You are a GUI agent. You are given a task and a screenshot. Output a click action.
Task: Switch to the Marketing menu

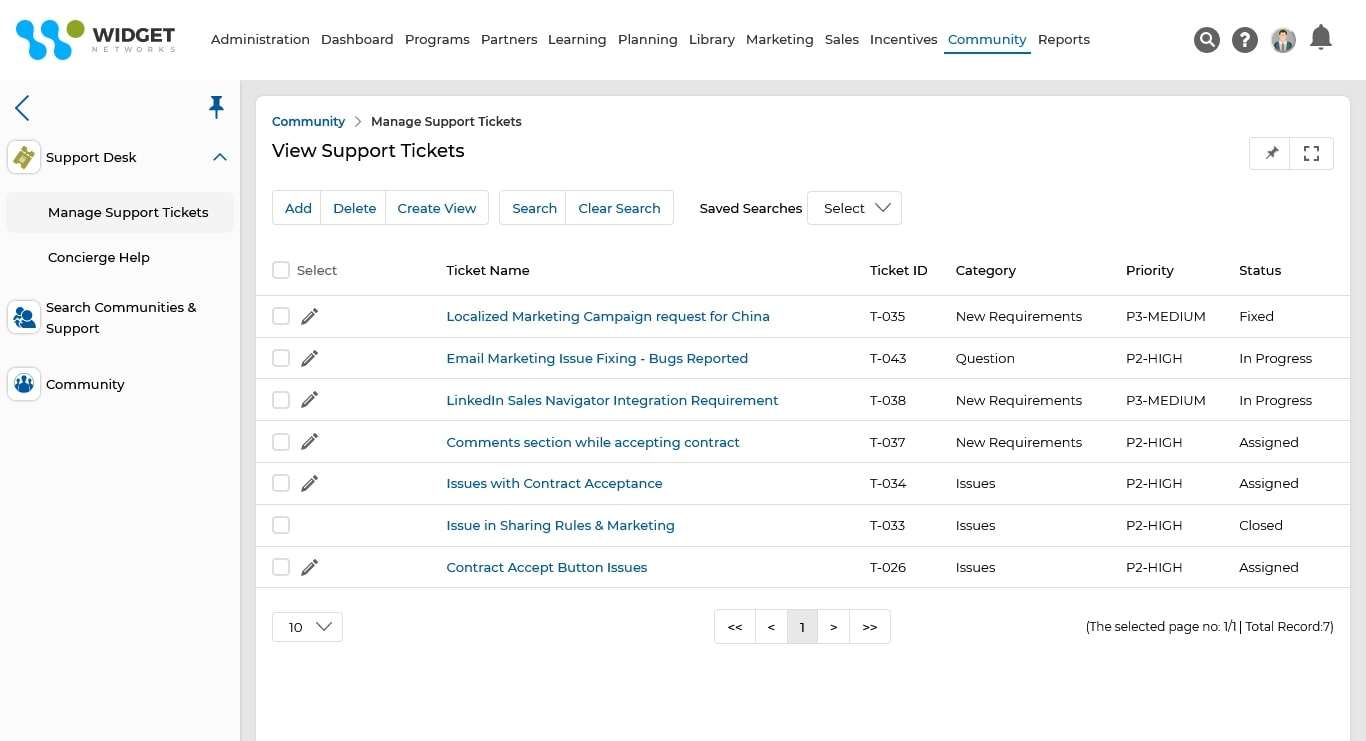(779, 39)
